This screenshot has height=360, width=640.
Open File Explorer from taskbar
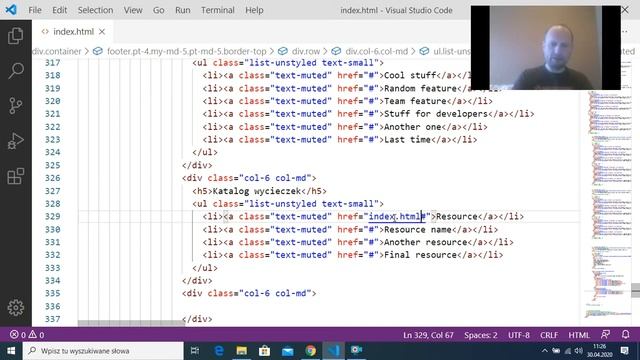point(242,351)
